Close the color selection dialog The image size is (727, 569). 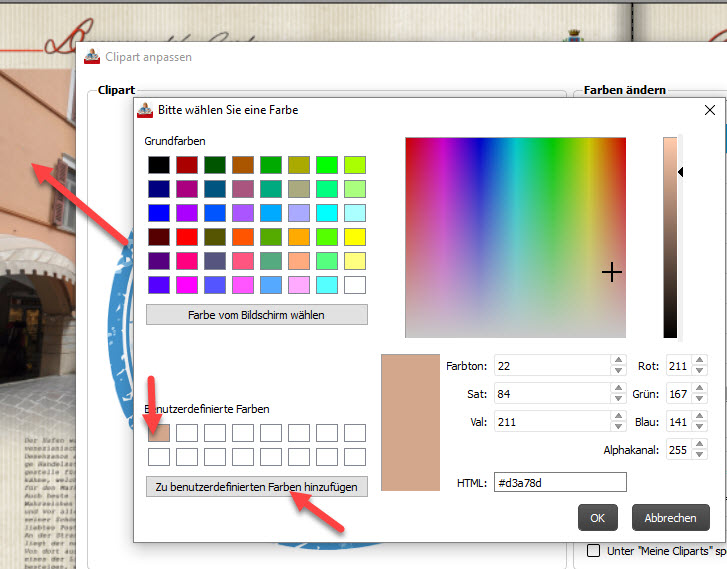710,110
